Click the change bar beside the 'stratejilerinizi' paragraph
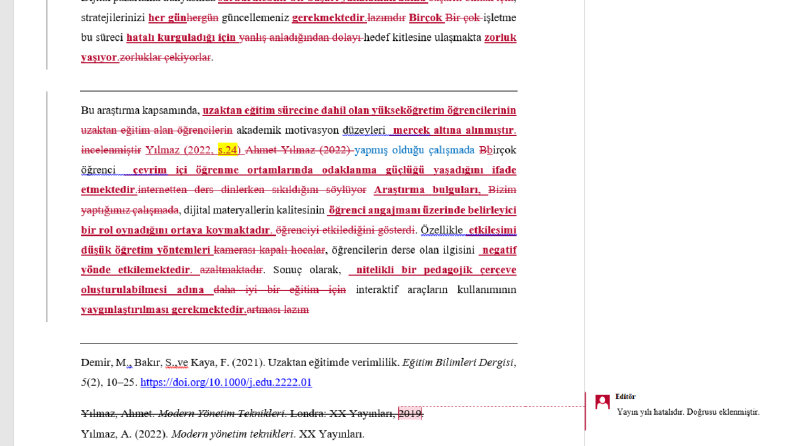 pyautogui.click(x=47, y=34)
